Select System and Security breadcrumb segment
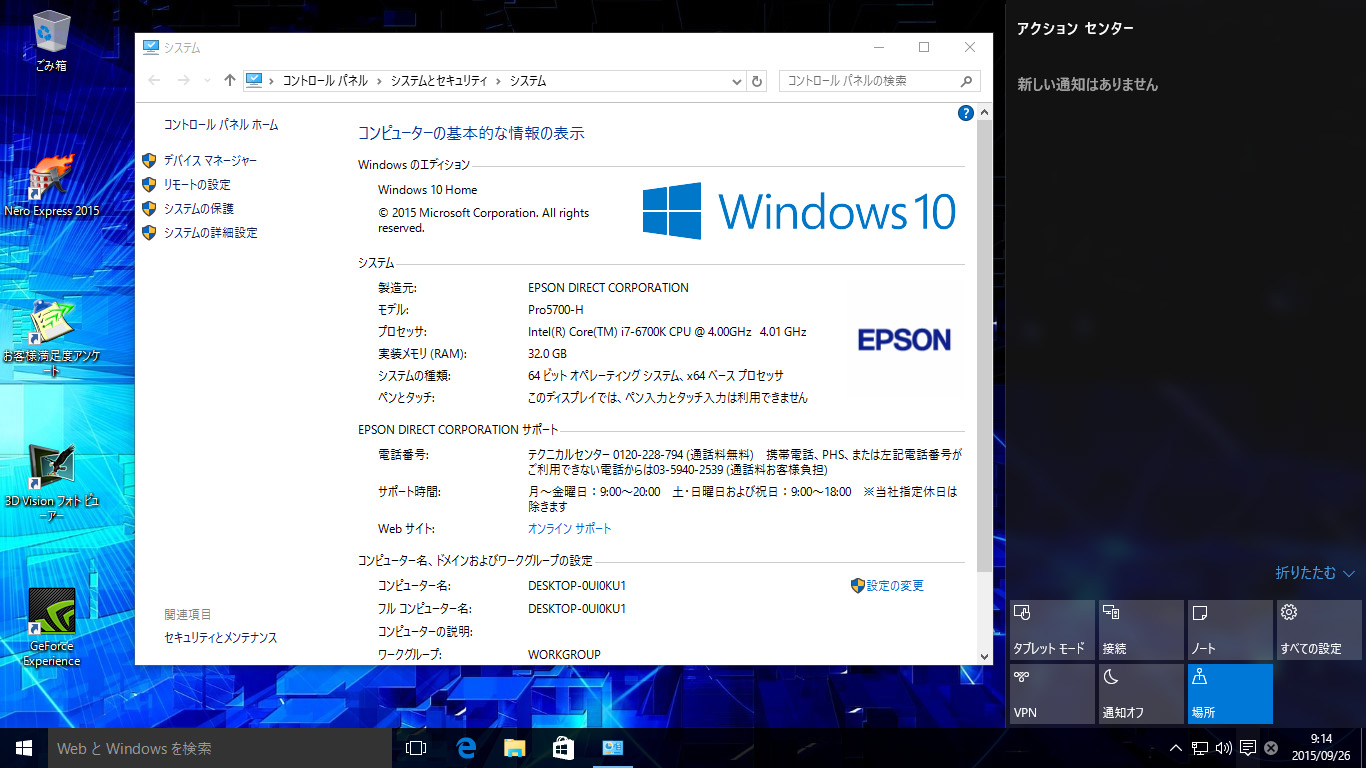The image size is (1366, 768). (439, 81)
